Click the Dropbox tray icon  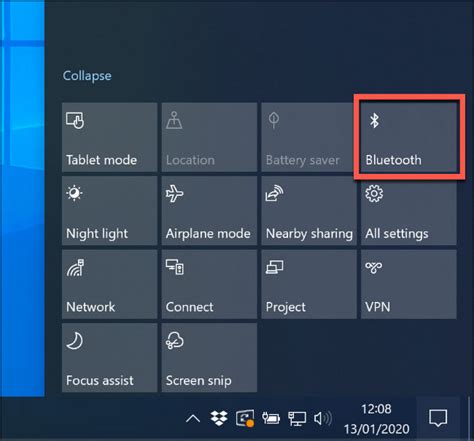(x=219, y=418)
